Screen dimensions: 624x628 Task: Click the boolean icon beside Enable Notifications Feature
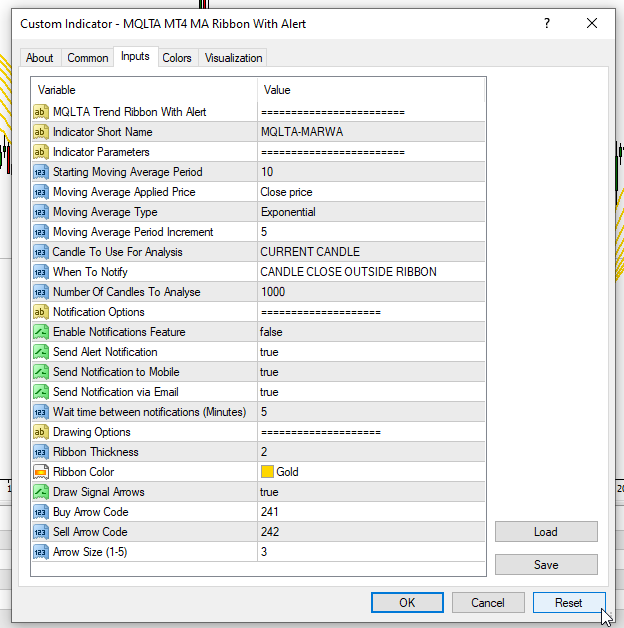[x=41, y=332]
